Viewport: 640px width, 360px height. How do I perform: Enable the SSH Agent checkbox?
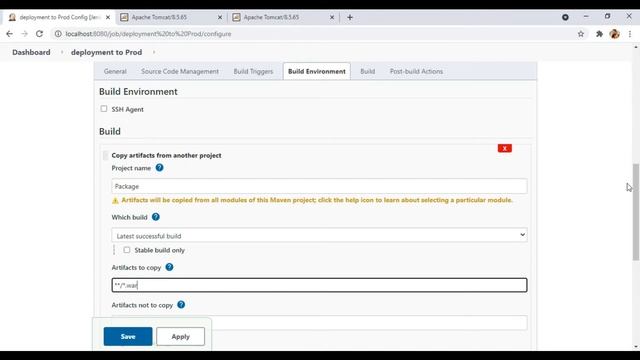pyautogui.click(x=104, y=109)
